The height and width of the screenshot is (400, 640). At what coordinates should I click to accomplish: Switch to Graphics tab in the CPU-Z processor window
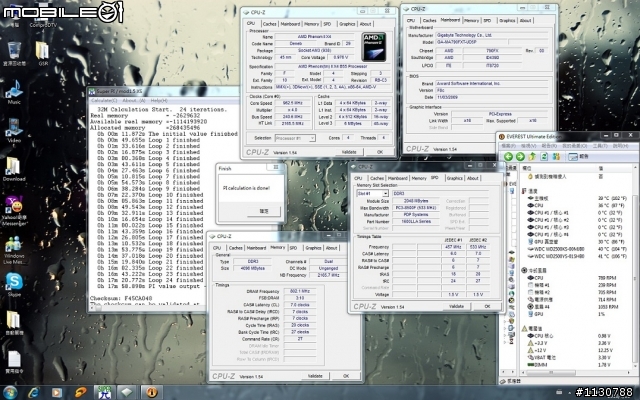[347, 24]
